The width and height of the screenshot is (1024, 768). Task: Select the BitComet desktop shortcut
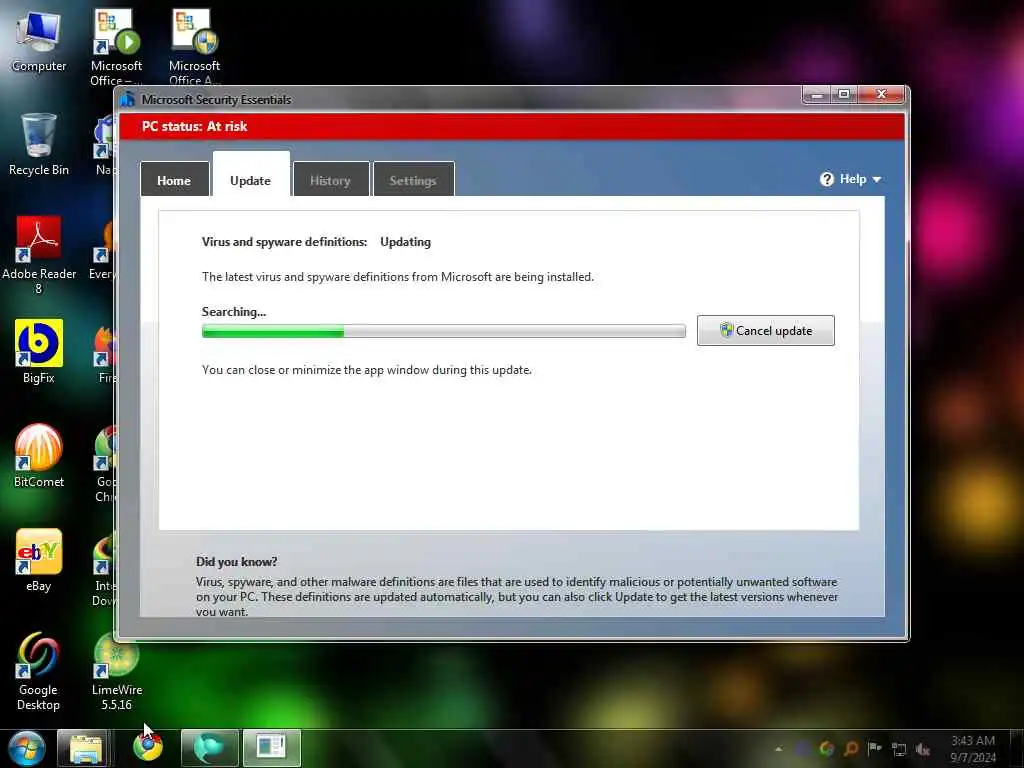click(39, 456)
